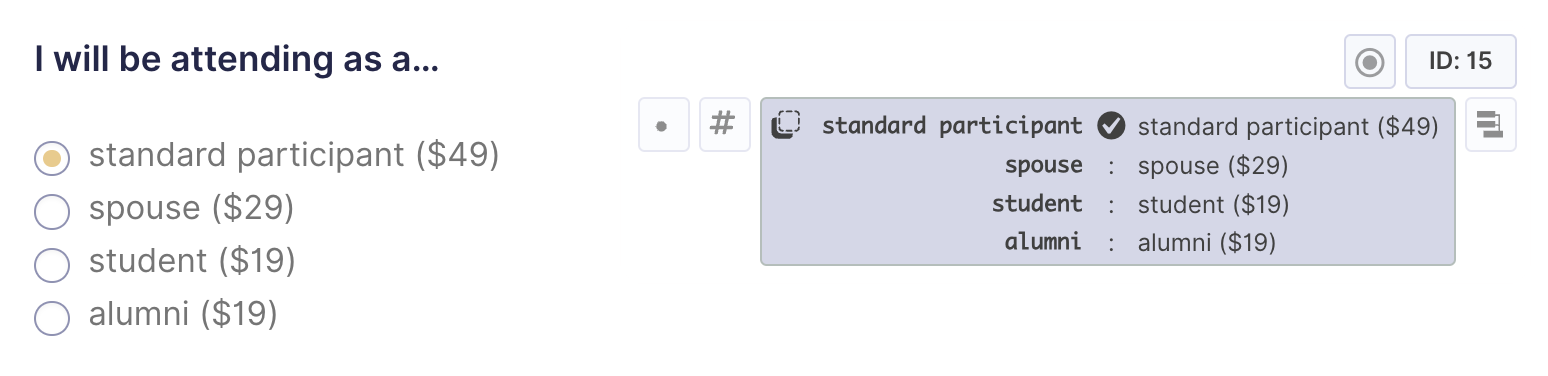
Task: Click 'student ($19)' value in options panel
Action: tap(1213, 205)
